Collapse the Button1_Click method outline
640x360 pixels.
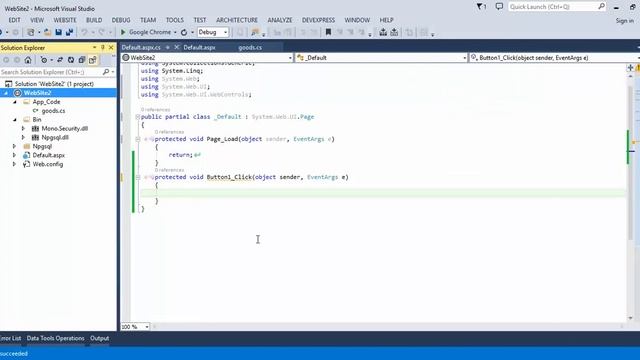tap(138, 177)
